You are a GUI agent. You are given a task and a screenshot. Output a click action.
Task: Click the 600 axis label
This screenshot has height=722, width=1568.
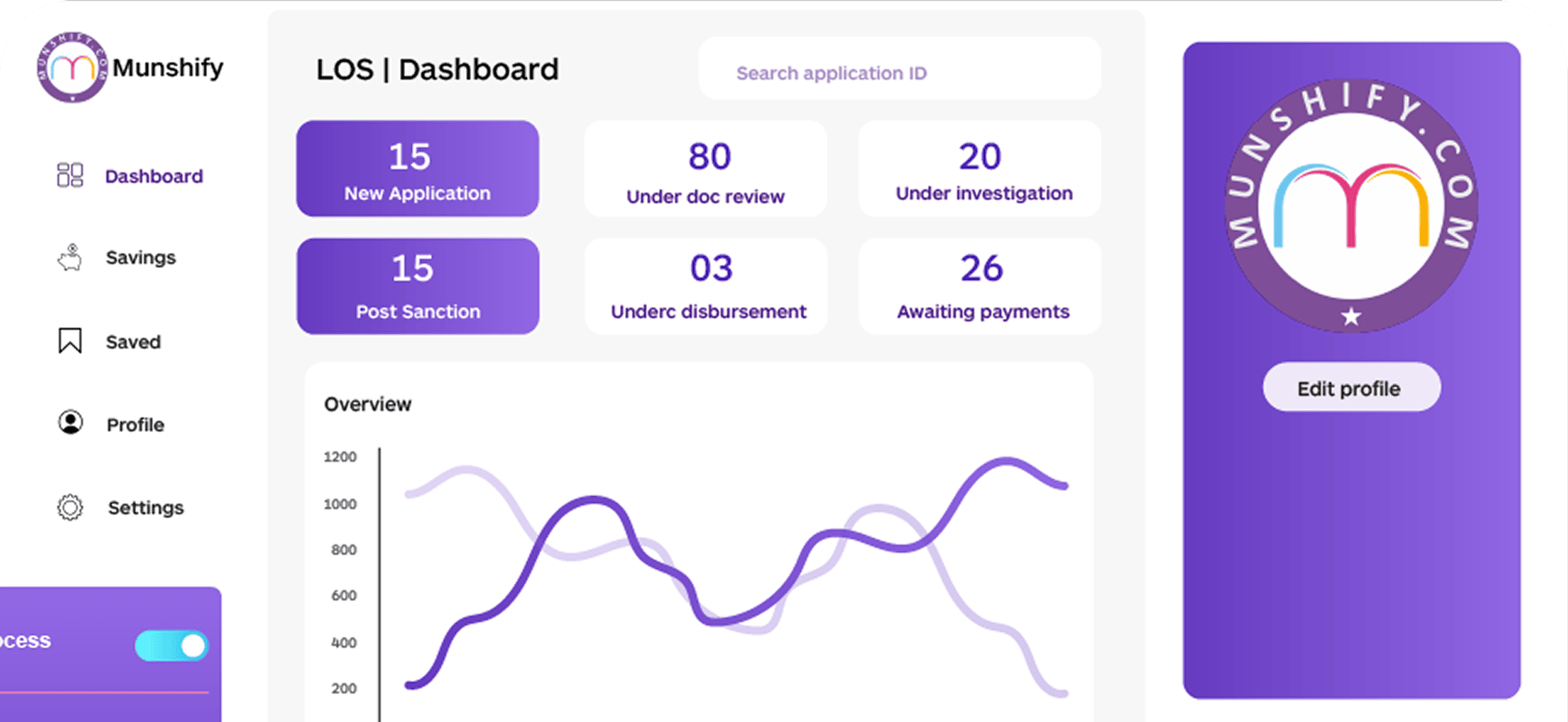tap(343, 595)
